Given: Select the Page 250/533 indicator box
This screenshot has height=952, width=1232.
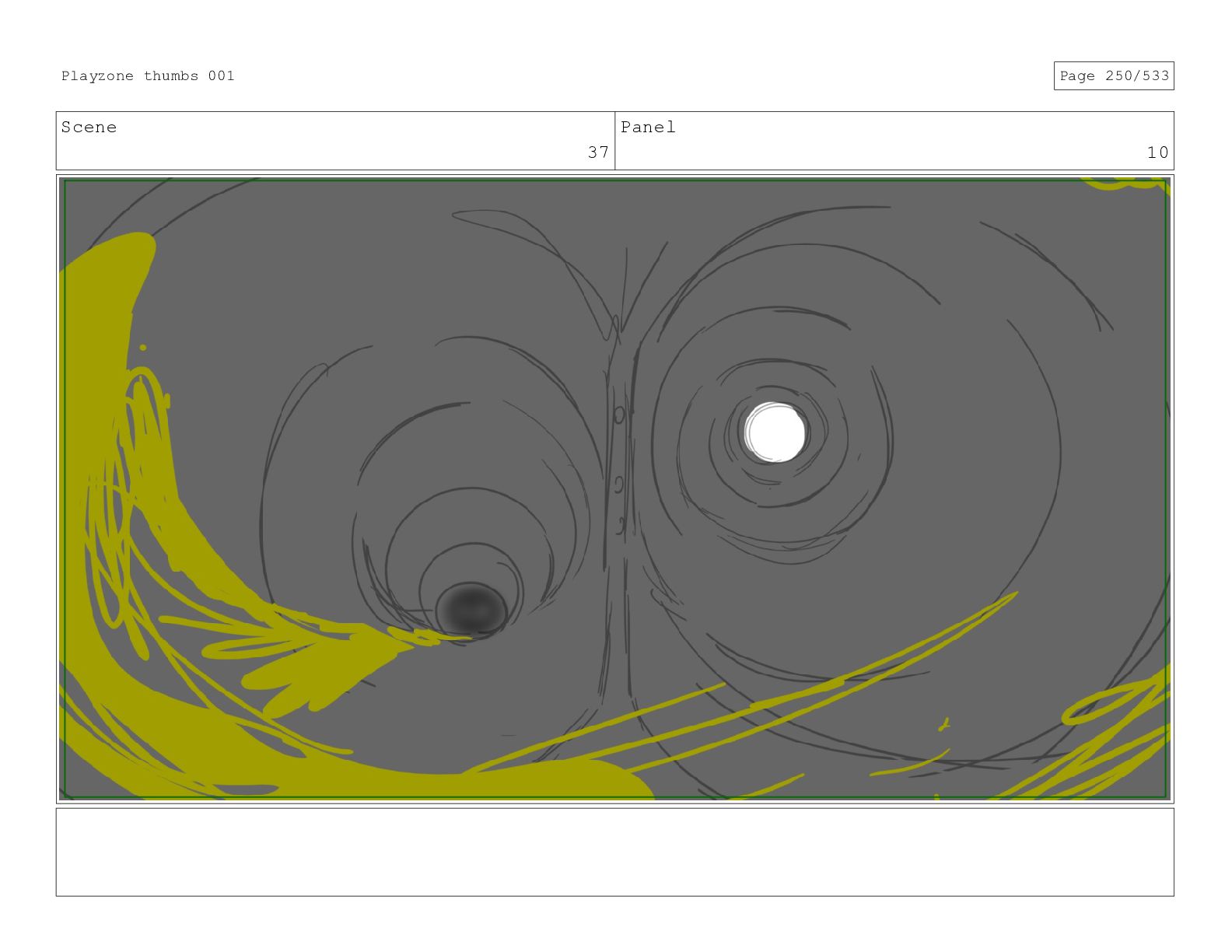Looking at the screenshot, I should pos(1114,75).
